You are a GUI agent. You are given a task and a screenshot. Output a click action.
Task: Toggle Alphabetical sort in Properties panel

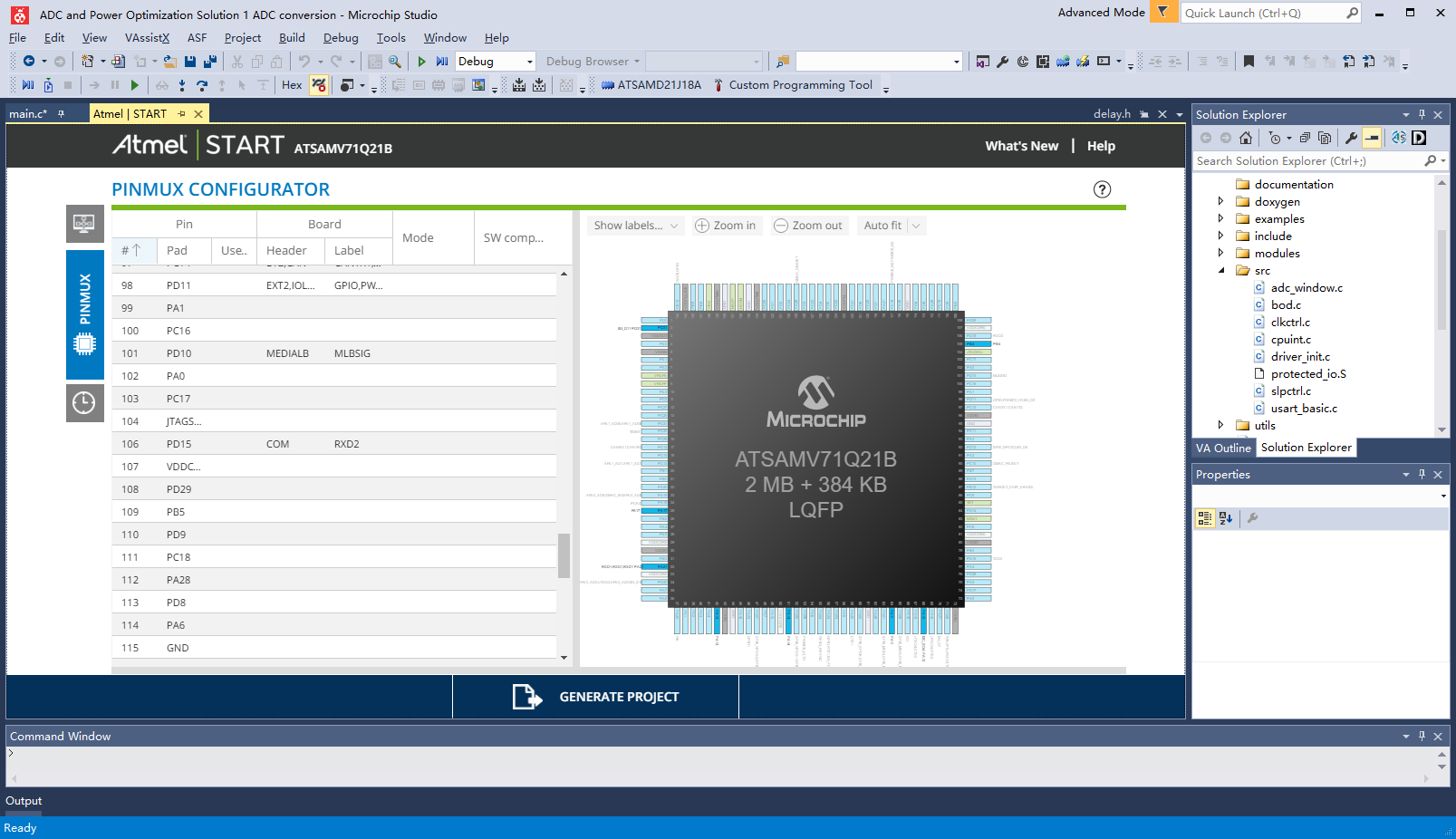1226,518
